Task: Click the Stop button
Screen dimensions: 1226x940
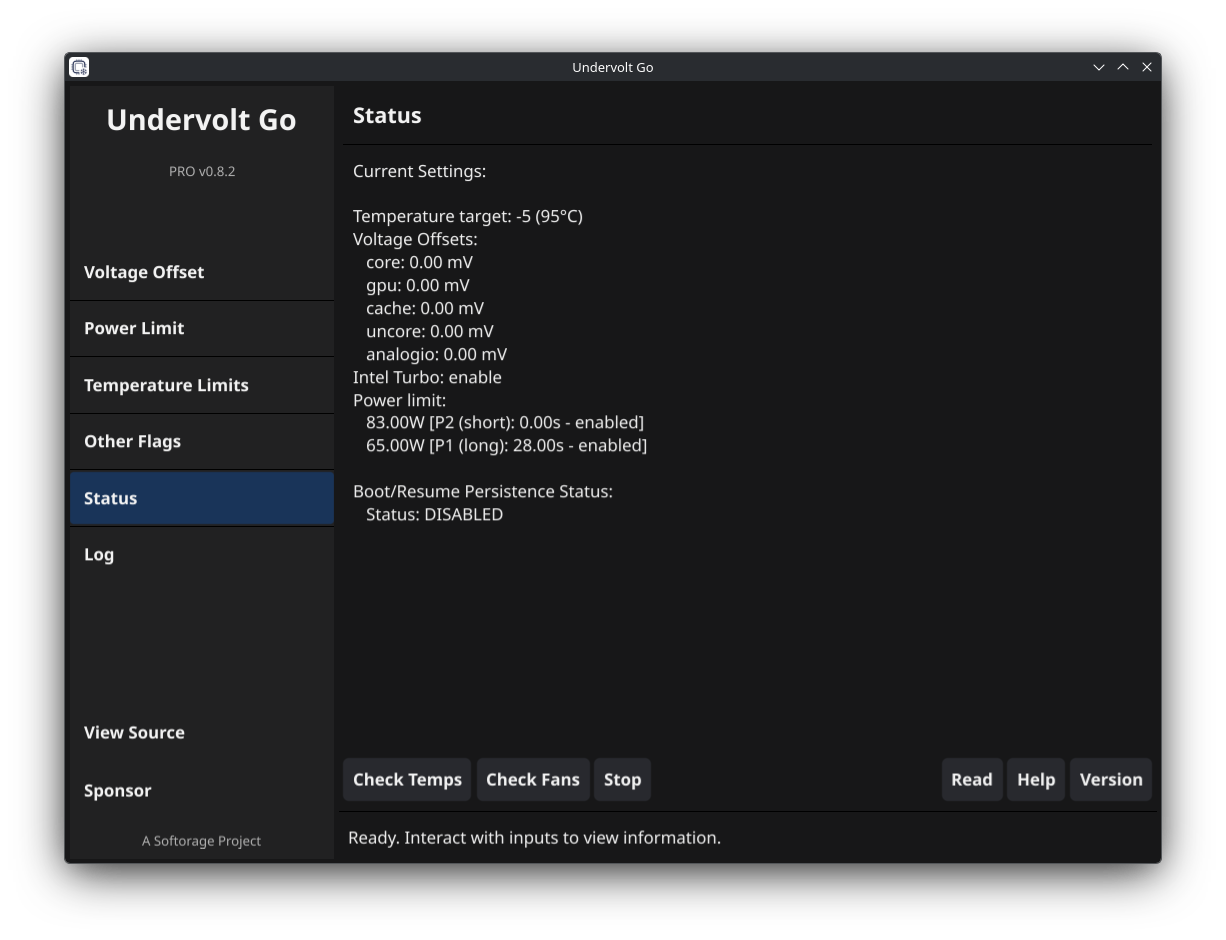Action: (x=622, y=780)
